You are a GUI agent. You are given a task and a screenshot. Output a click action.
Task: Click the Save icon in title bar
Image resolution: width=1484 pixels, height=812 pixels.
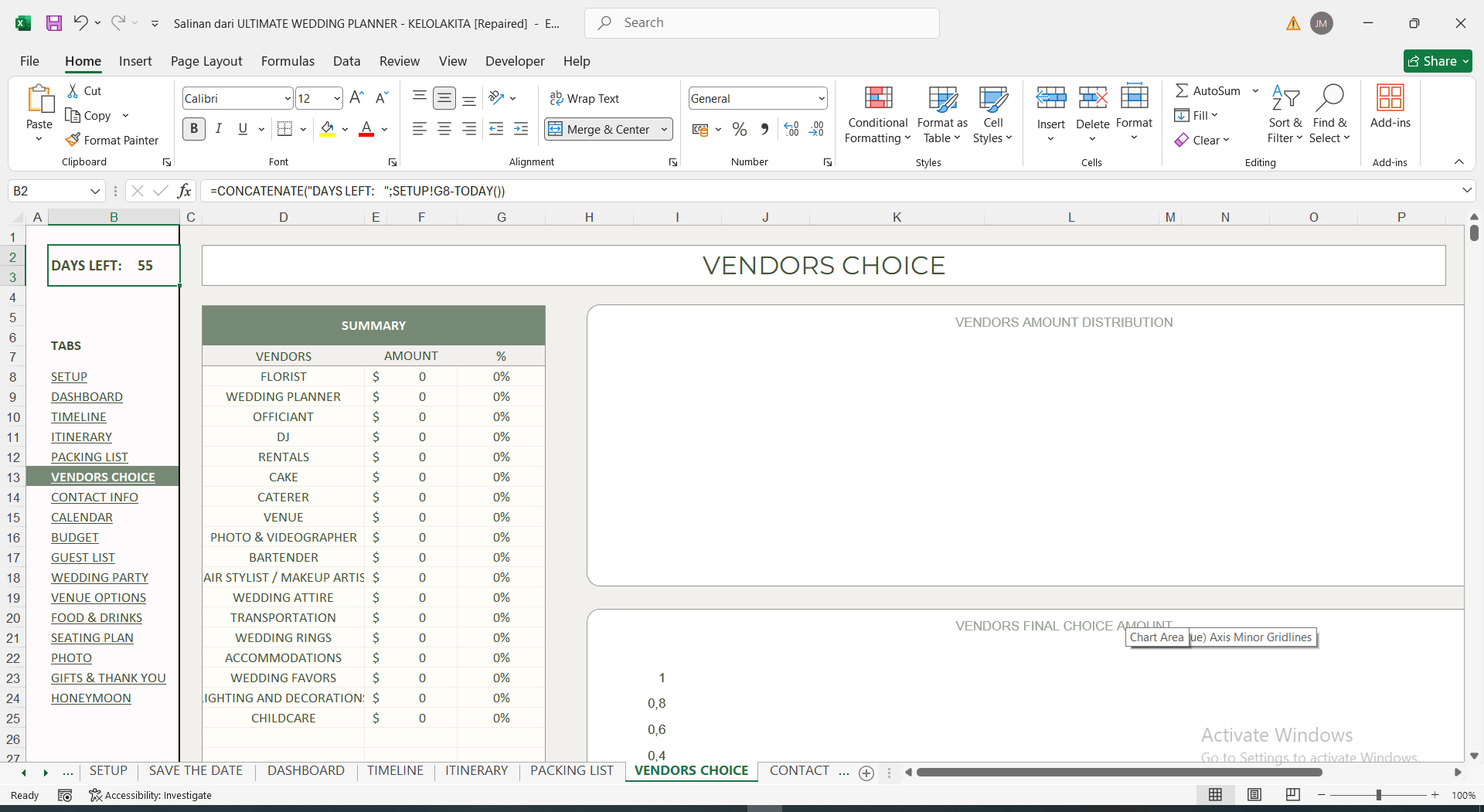point(54,23)
